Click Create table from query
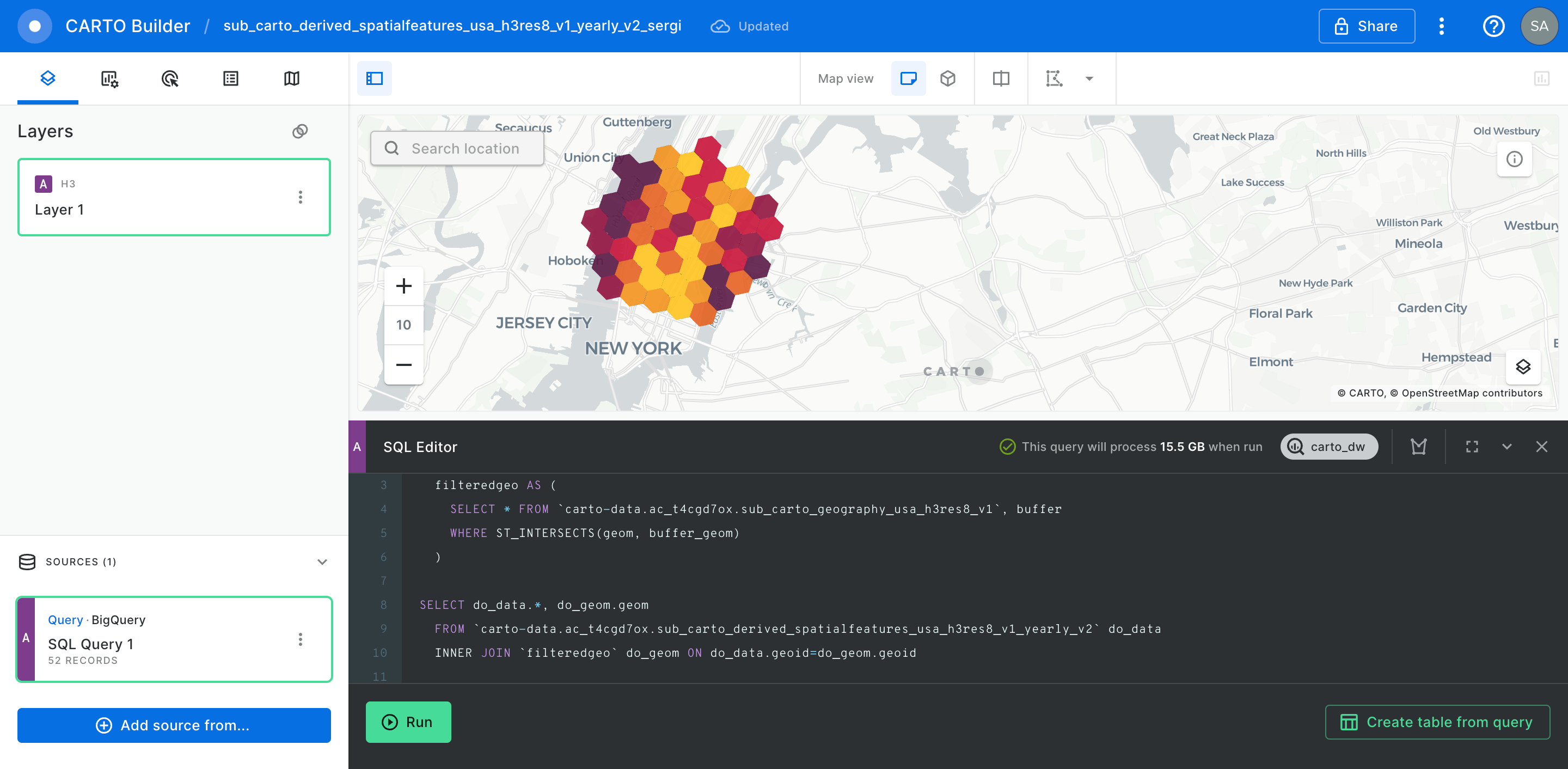This screenshot has width=1568, height=769. (1437, 722)
